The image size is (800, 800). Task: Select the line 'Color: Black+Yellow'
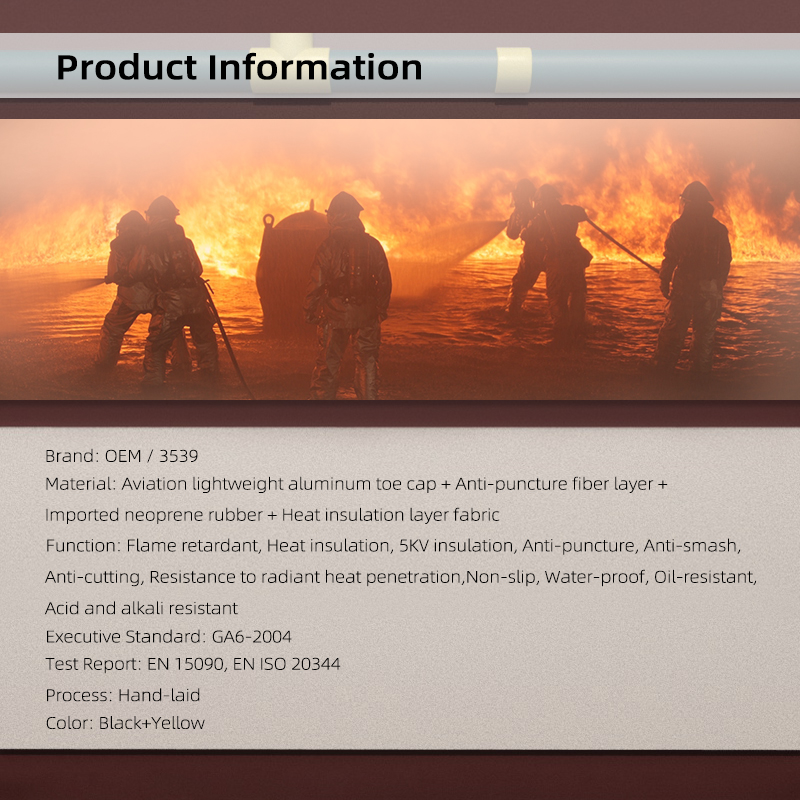125,723
